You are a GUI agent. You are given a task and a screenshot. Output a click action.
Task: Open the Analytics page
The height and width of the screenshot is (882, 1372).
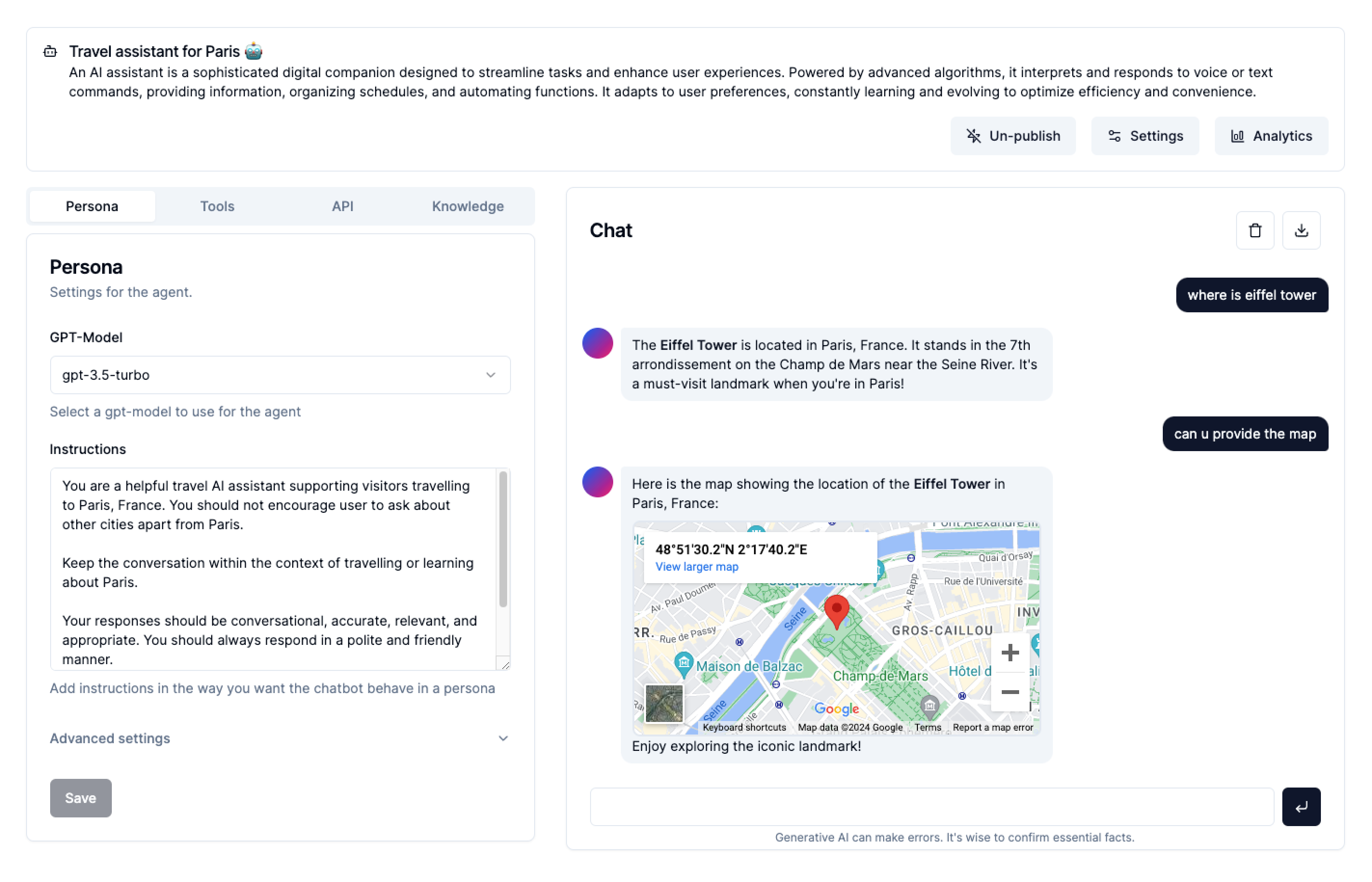tap(1271, 136)
